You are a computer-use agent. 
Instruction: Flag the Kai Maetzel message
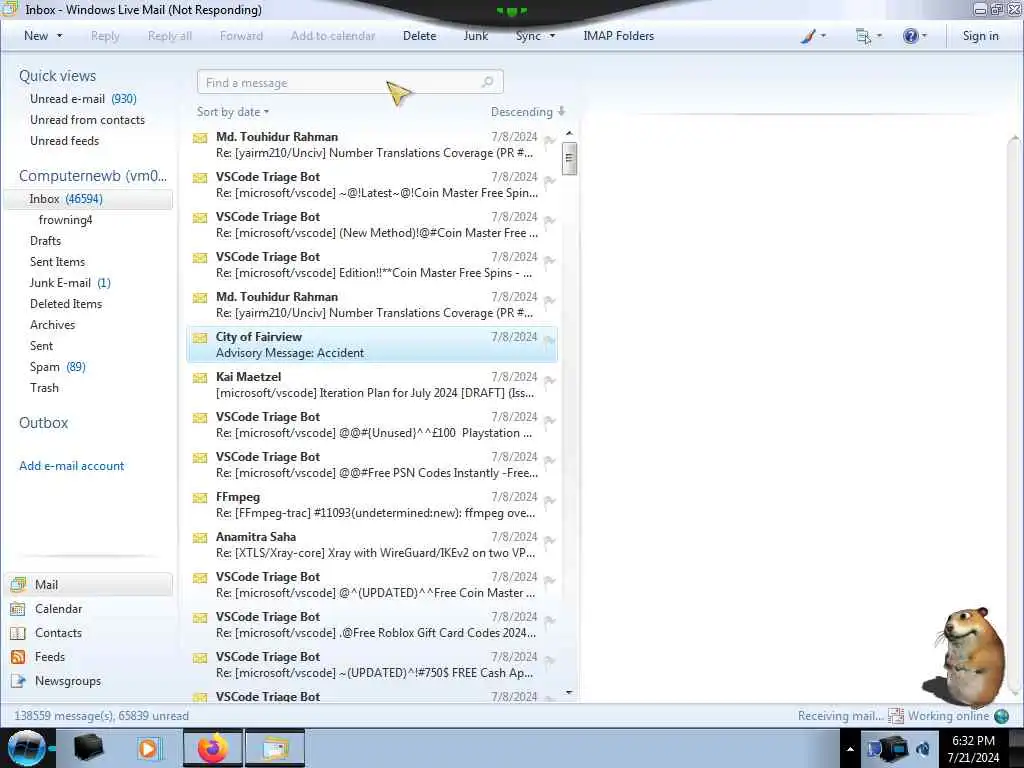(549, 381)
